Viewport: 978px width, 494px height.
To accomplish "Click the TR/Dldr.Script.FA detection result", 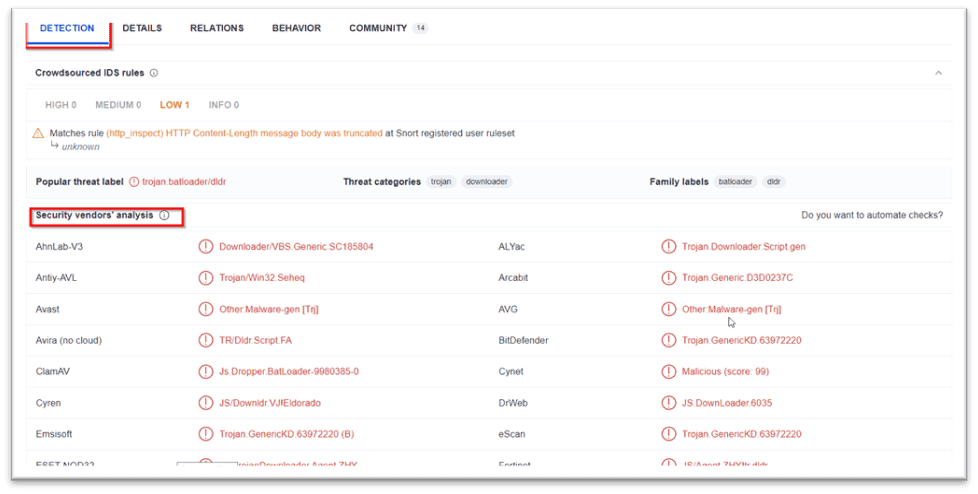I will pyautogui.click(x=256, y=340).
